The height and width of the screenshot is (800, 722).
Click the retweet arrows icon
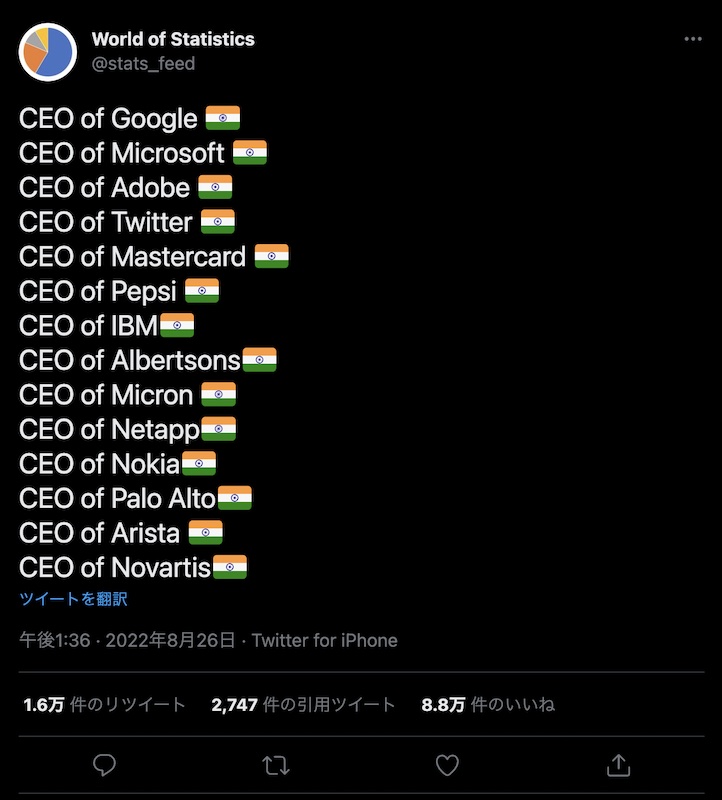(275, 765)
